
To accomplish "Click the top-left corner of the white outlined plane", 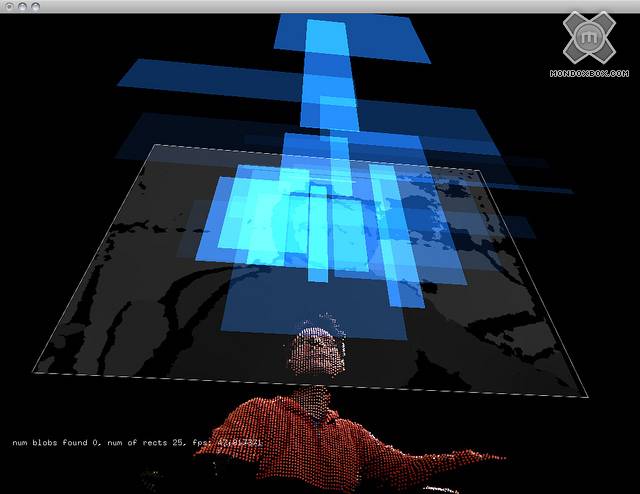I will pyautogui.click(x=151, y=146).
